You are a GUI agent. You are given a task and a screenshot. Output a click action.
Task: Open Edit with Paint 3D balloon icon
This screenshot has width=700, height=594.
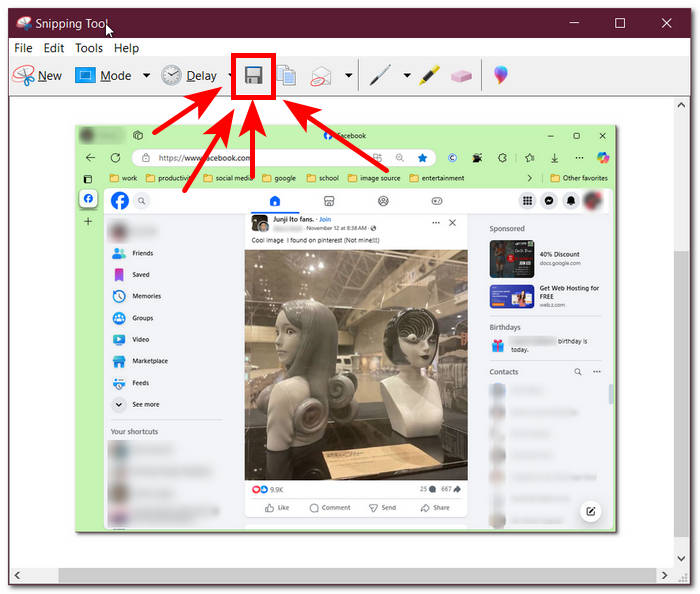point(500,75)
